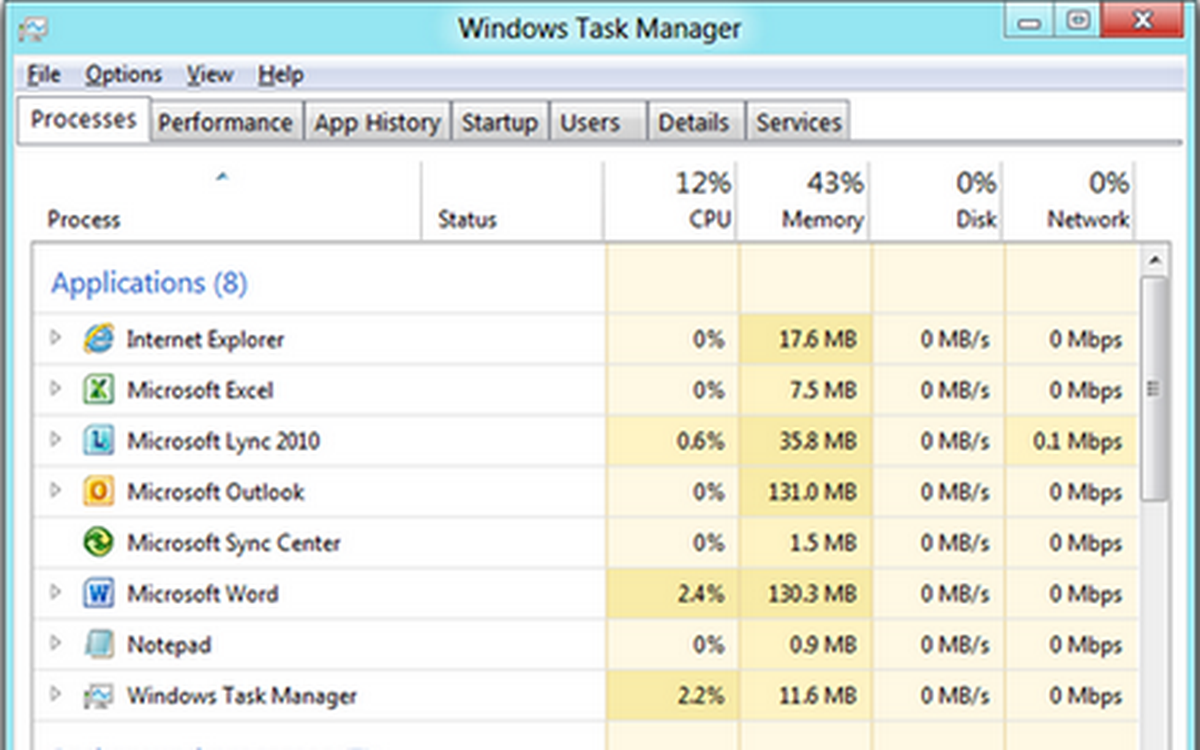The width and height of the screenshot is (1200, 750).
Task: Open the Options menu
Action: point(123,75)
